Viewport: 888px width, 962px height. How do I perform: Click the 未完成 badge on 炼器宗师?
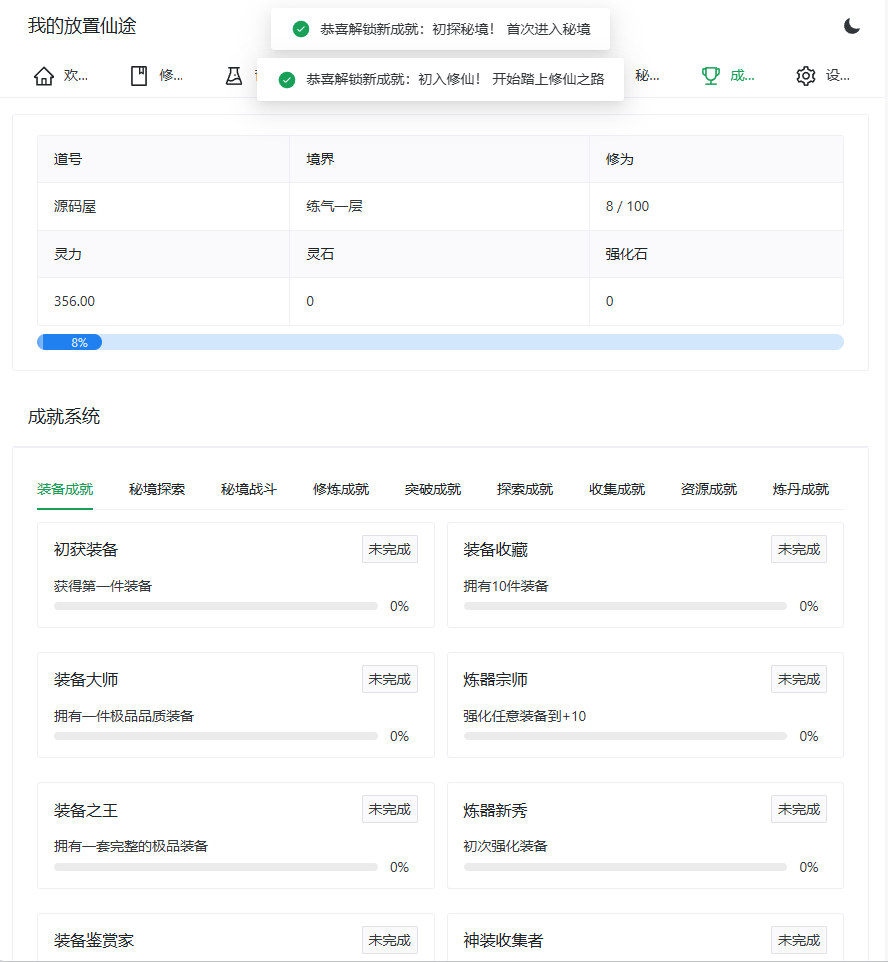[798, 678]
